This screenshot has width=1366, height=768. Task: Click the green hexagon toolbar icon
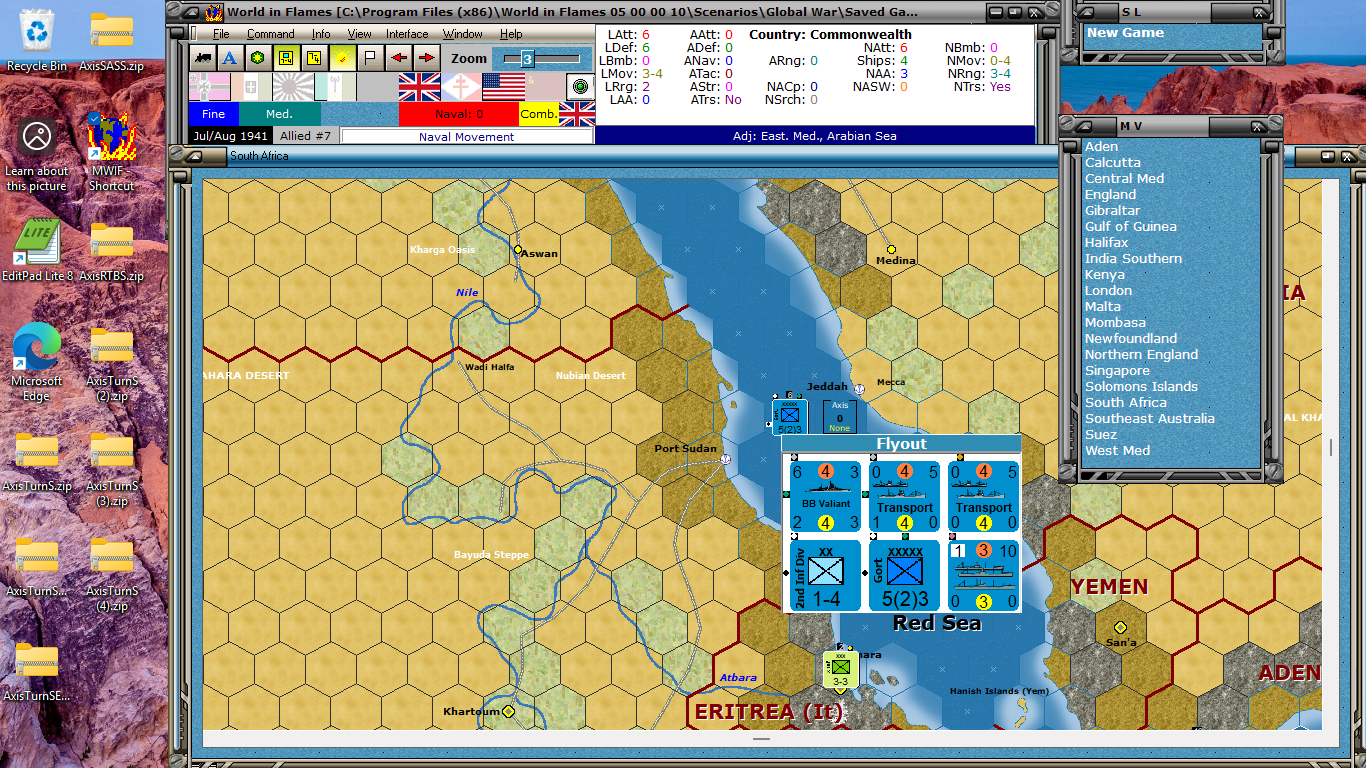click(x=258, y=58)
